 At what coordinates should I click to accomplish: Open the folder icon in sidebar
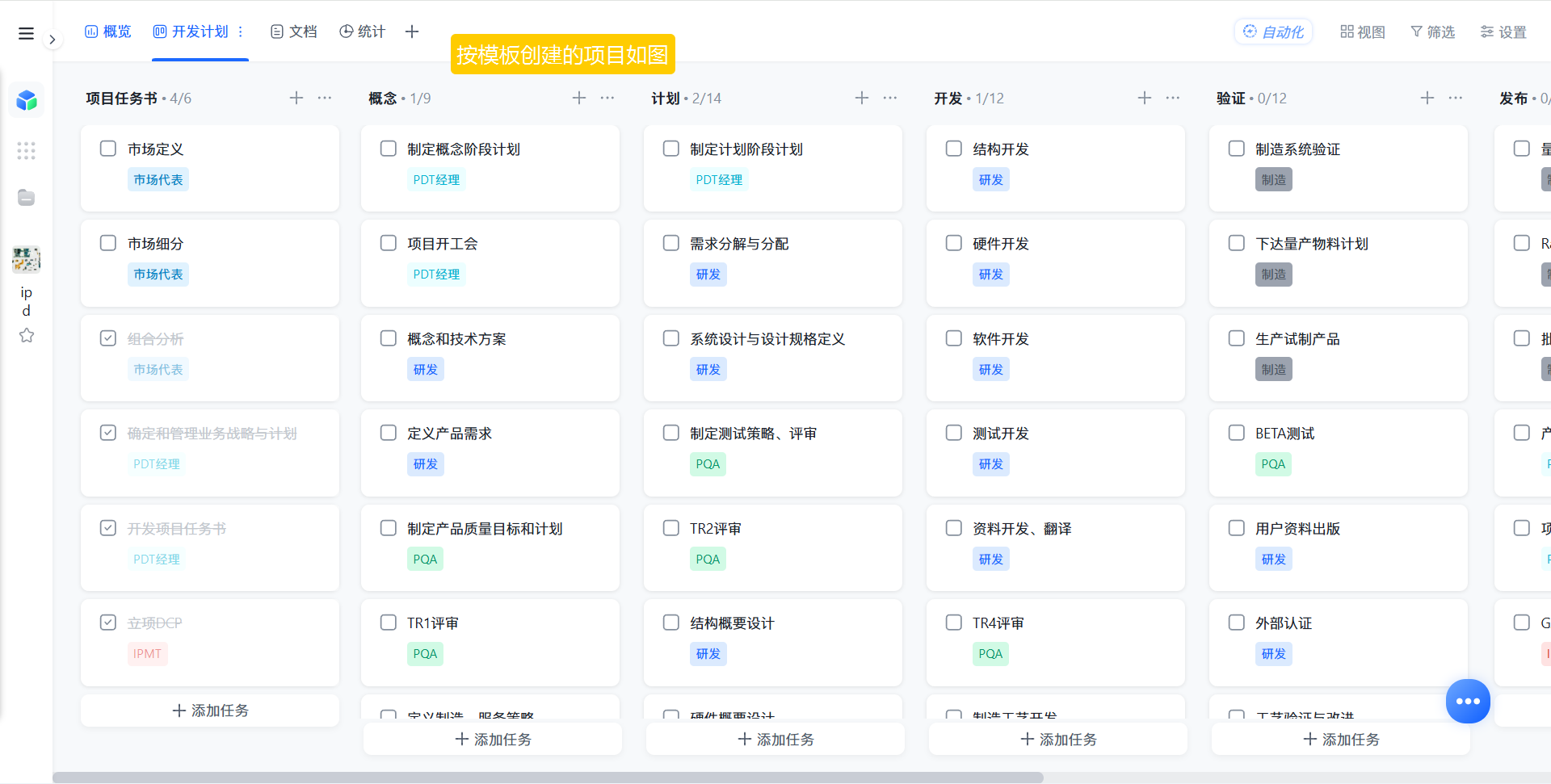(27, 198)
